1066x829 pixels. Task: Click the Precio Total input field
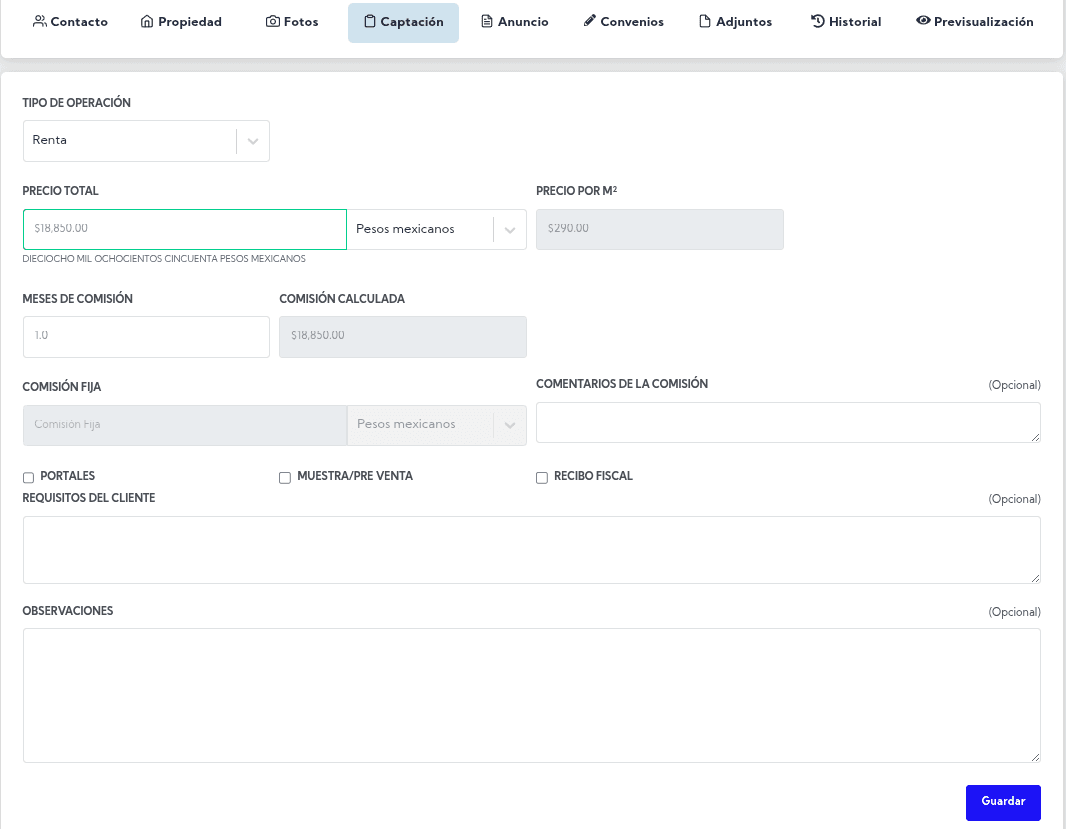point(185,229)
